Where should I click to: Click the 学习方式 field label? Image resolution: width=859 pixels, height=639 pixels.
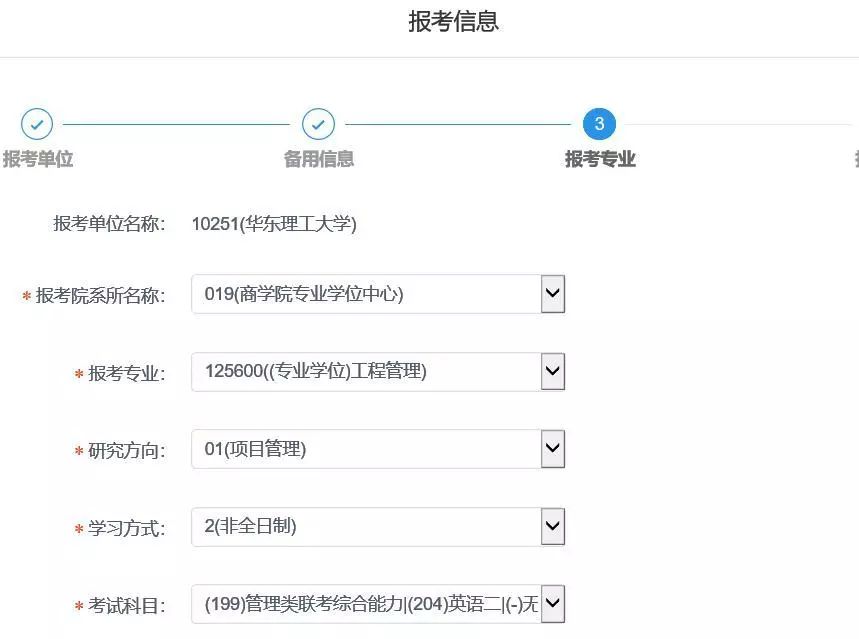[x=126, y=529]
